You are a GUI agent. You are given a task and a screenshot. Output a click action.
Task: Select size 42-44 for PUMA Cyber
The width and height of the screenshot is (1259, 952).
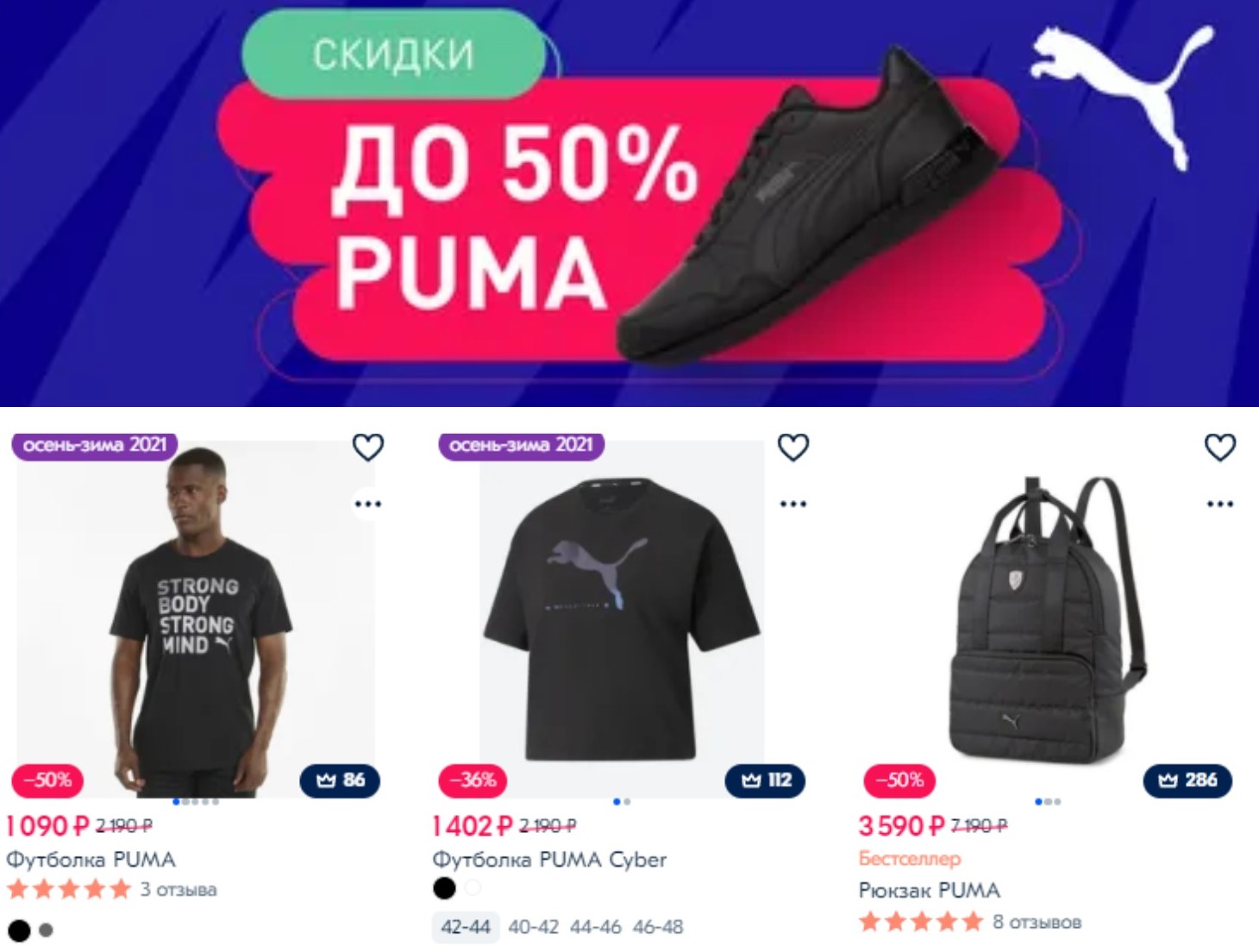coord(466,927)
